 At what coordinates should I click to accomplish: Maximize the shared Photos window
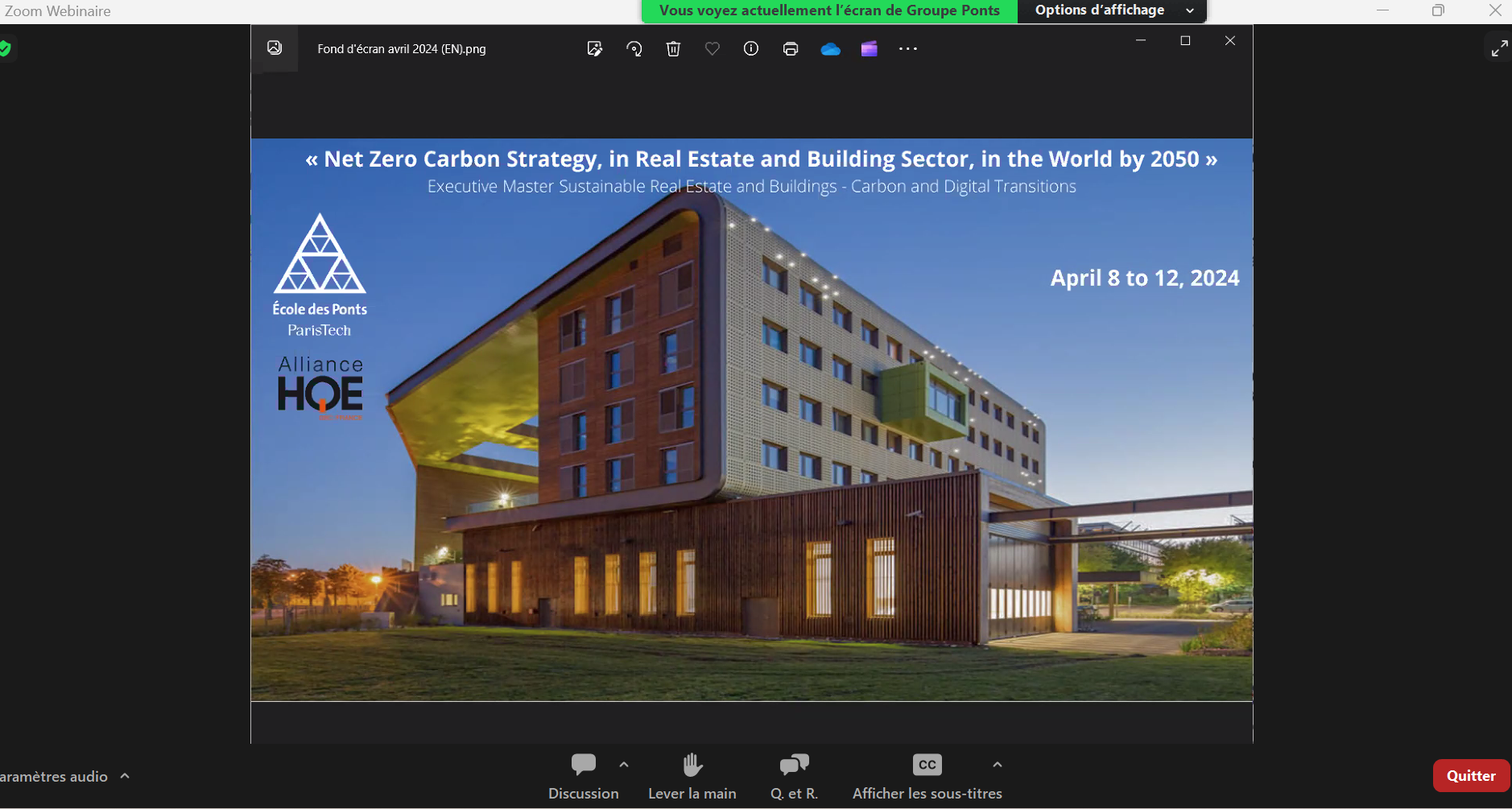1185,40
